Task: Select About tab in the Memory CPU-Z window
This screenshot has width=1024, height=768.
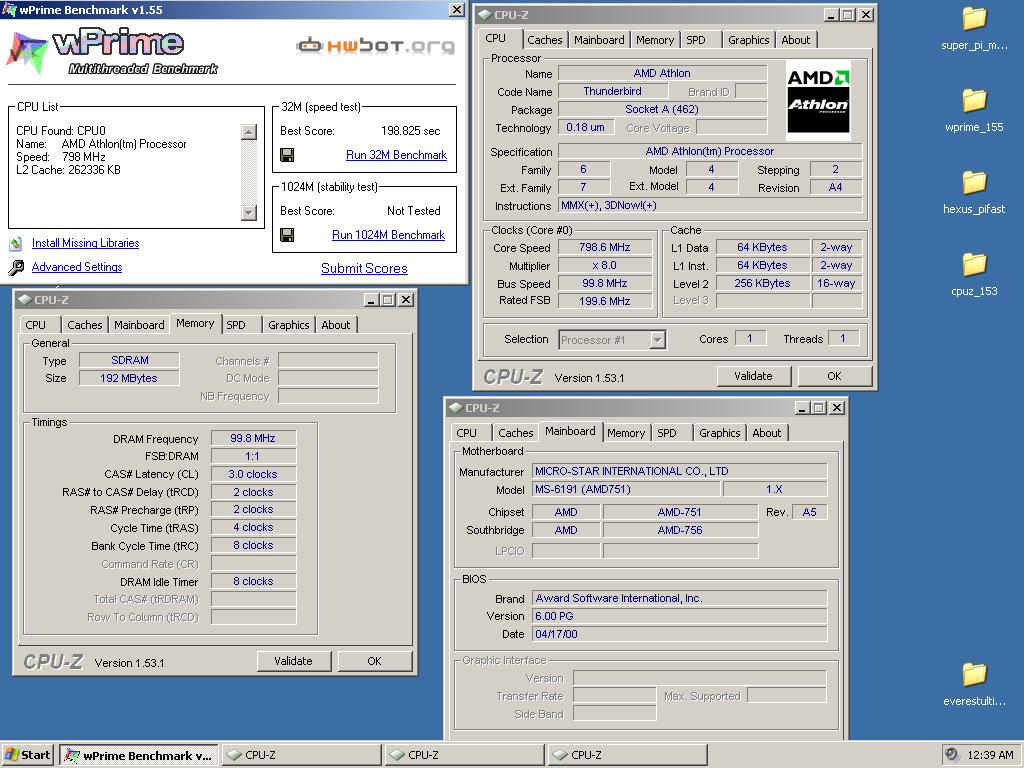Action: pyautogui.click(x=336, y=325)
